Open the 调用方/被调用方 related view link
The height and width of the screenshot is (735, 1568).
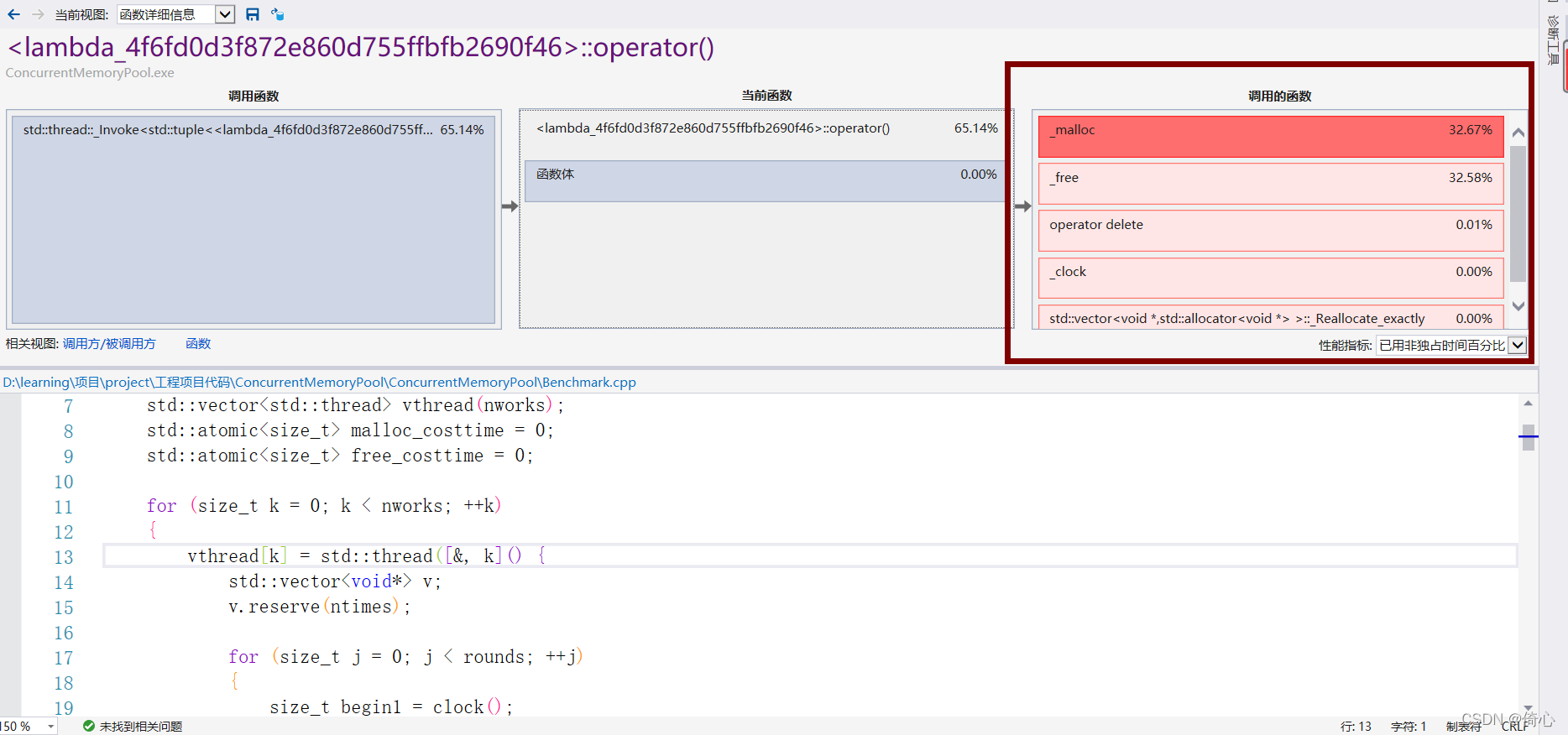point(109,344)
